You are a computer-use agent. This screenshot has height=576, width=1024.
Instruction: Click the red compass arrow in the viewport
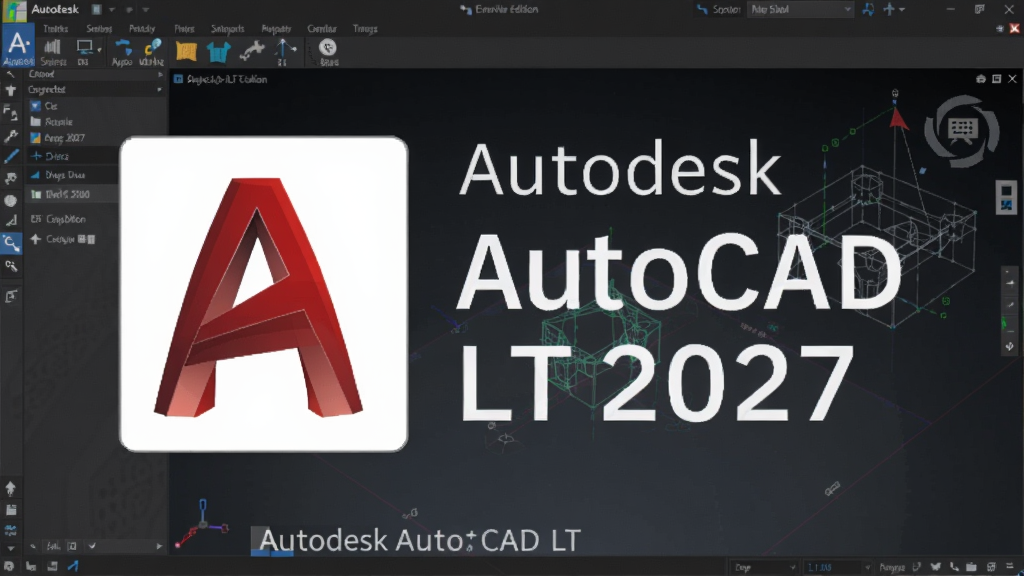[x=899, y=119]
